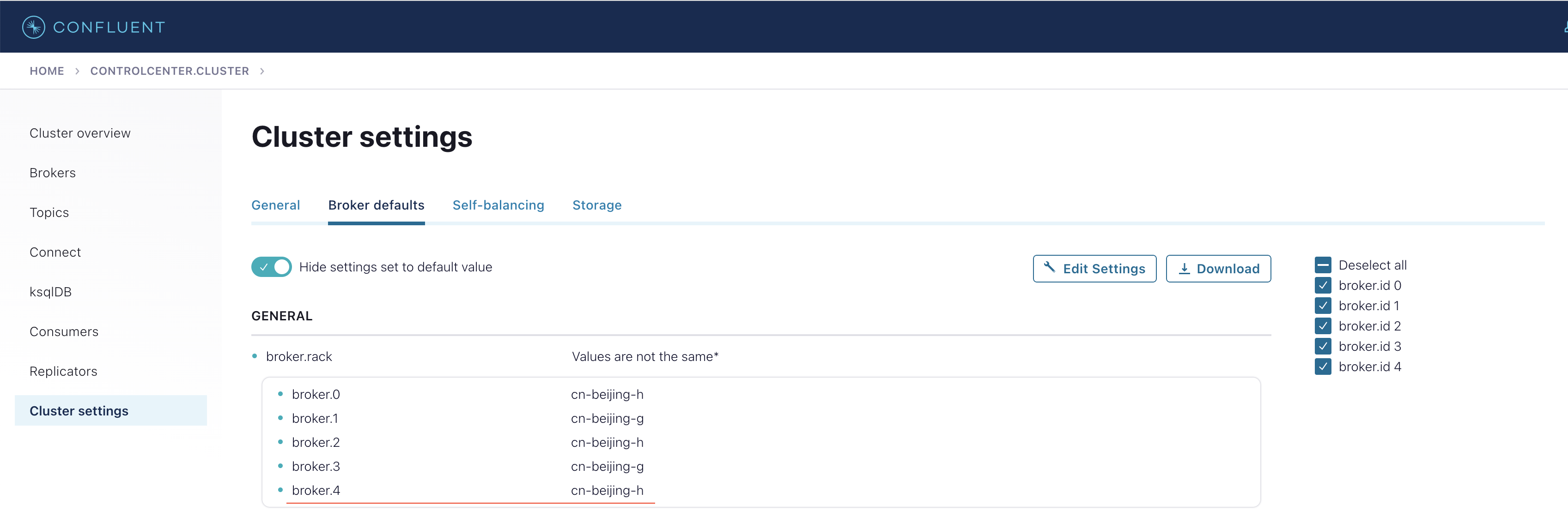This screenshot has height=517, width=1568.
Task: Uncheck the broker.id 3 checkbox
Action: click(1322, 346)
